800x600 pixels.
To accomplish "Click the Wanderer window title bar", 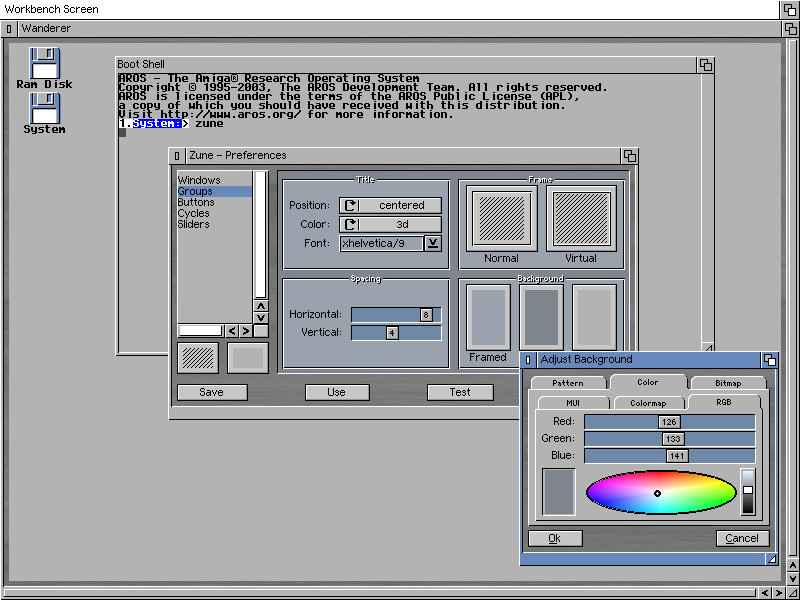I will click(399, 29).
